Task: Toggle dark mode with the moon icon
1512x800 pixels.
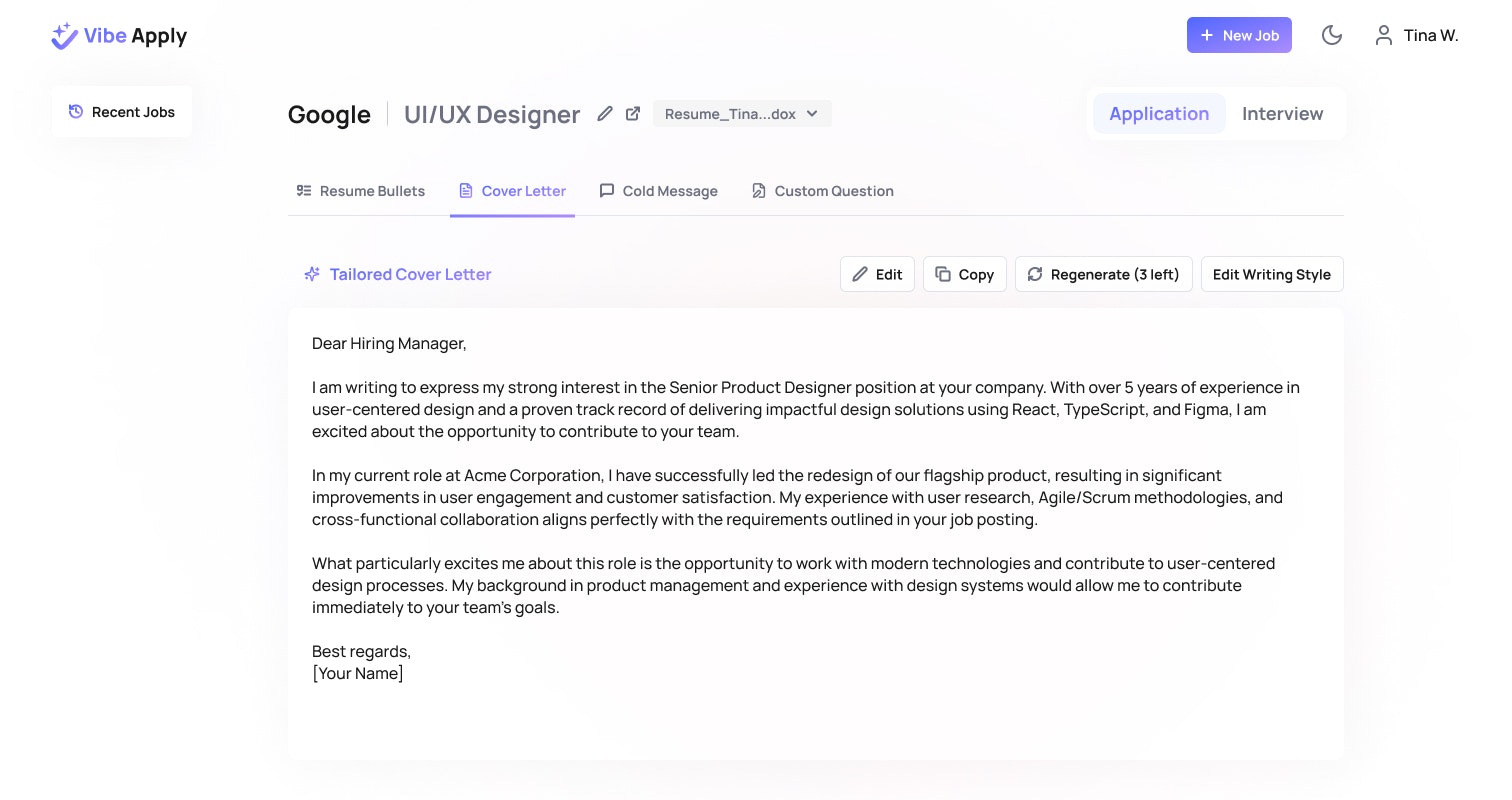Action: pyautogui.click(x=1332, y=35)
